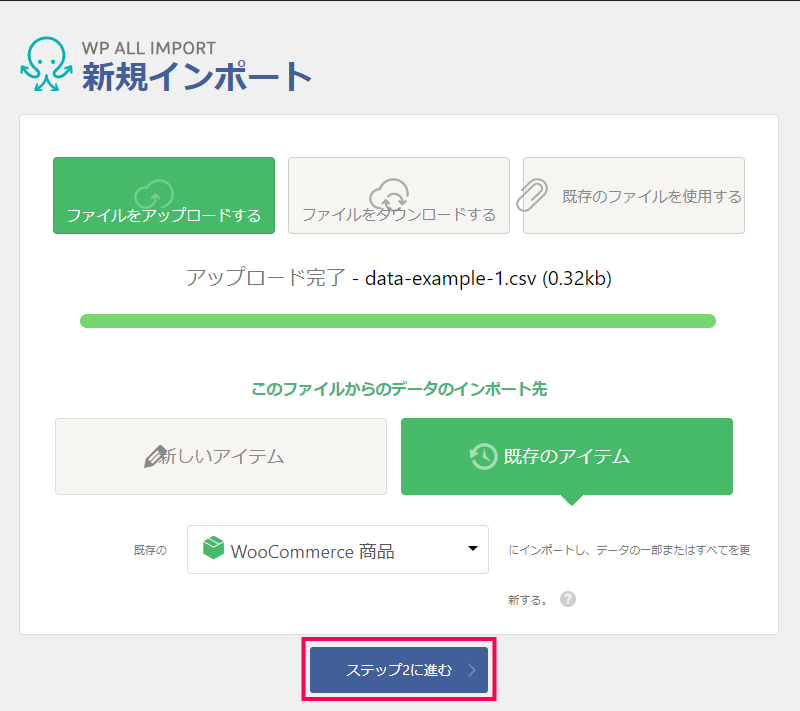
Task: Select ファイルをダウンロードする download option
Action: tap(398, 195)
